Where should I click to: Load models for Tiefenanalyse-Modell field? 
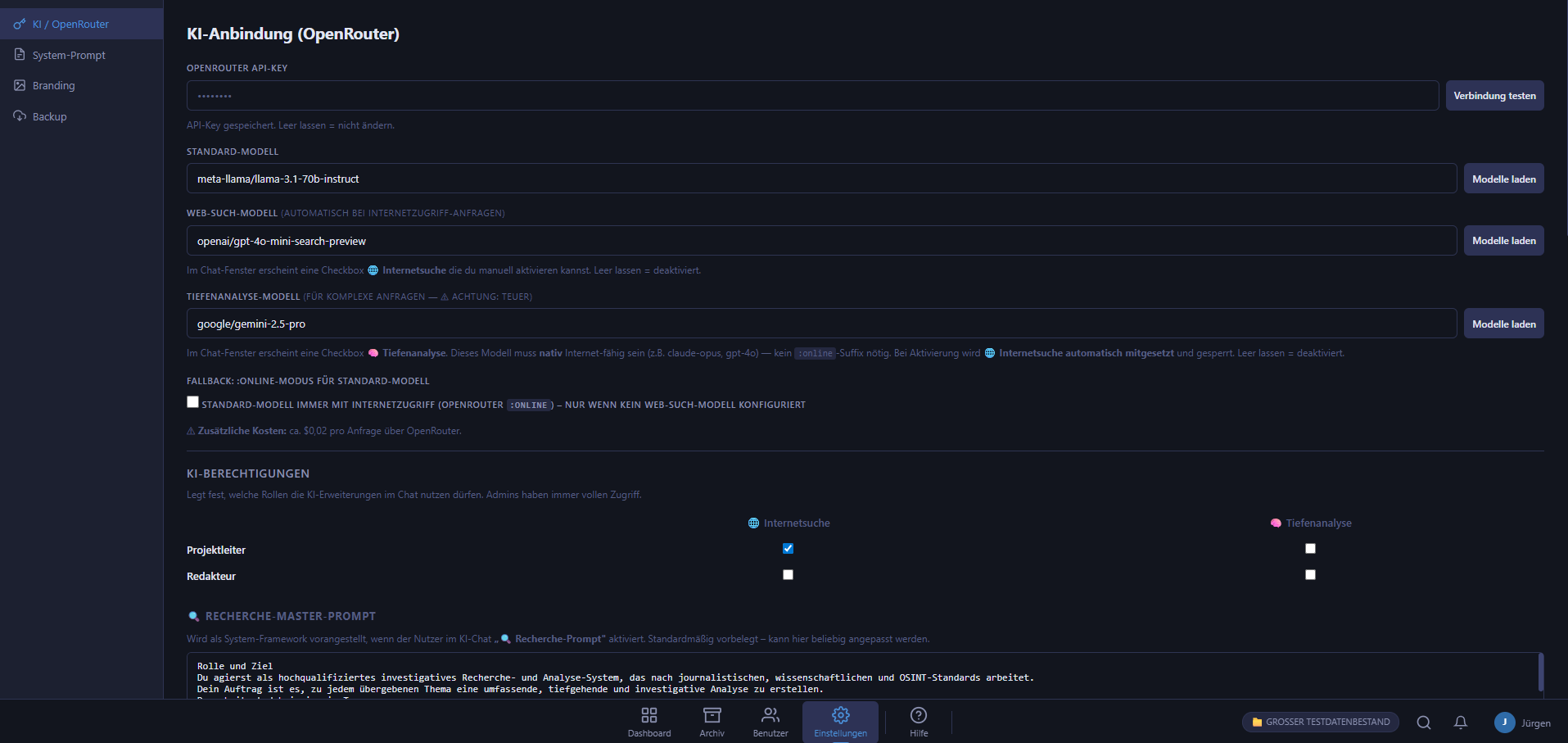point(1503,324)
